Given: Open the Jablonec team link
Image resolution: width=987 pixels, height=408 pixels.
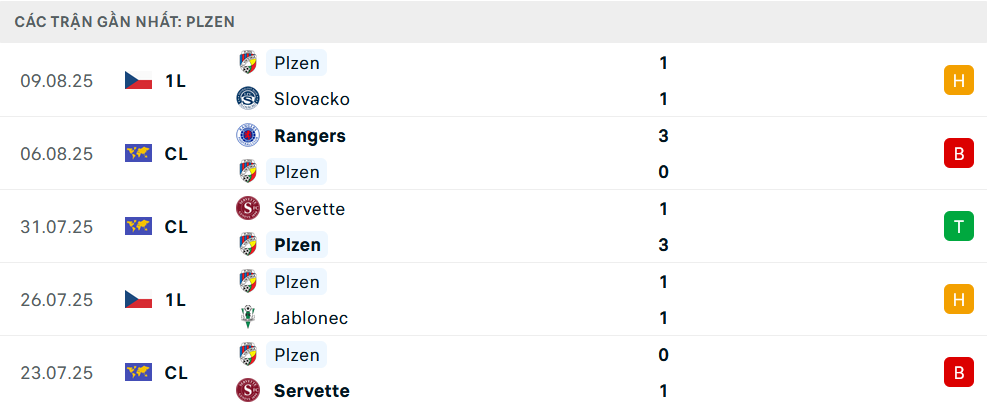Looking at the screenshot, I should pyautogui.click(x=311, y=318).
